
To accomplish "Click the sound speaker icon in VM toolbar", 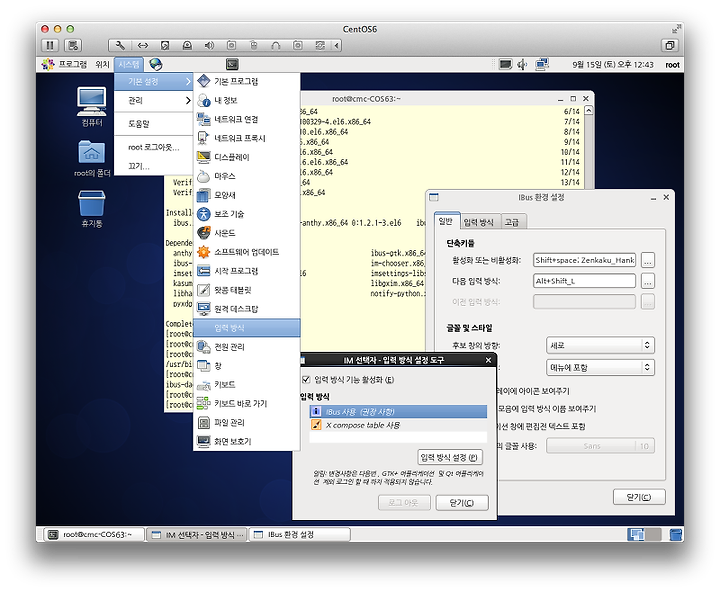I will 209,45.
